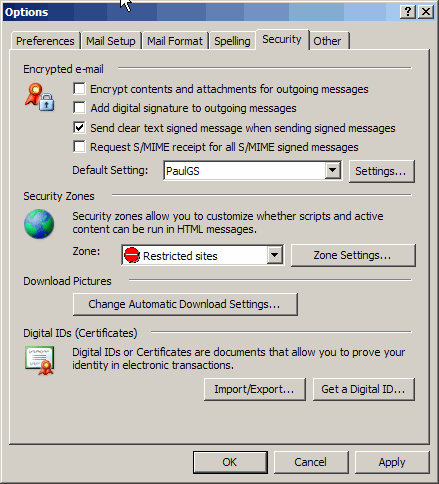Click the question mark help button in title bar
This screenshot has width=439, height=484.
coord(408,12)
